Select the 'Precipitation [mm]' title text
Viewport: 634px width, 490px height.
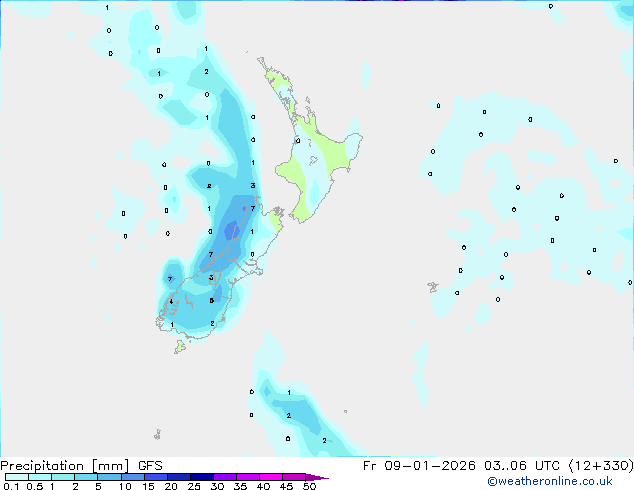coord(65,466)
